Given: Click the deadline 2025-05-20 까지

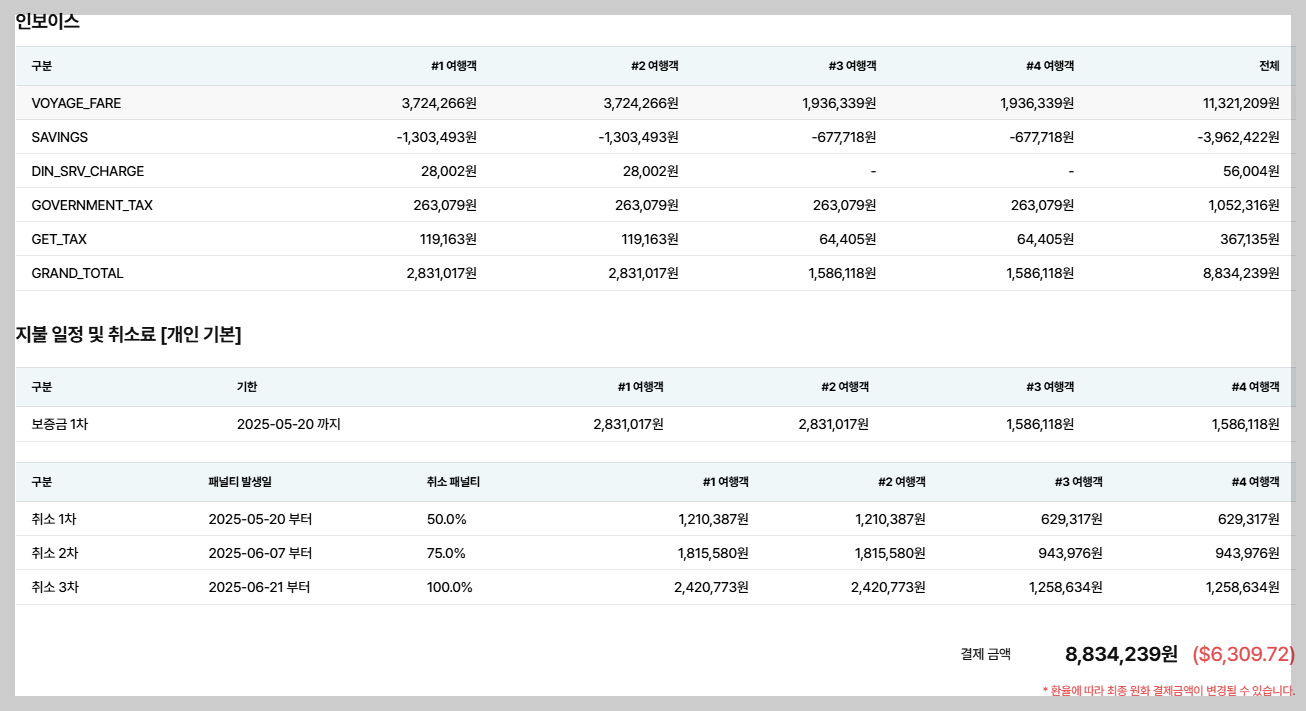Looking at the screenshot, I should [x=289, y=424].
